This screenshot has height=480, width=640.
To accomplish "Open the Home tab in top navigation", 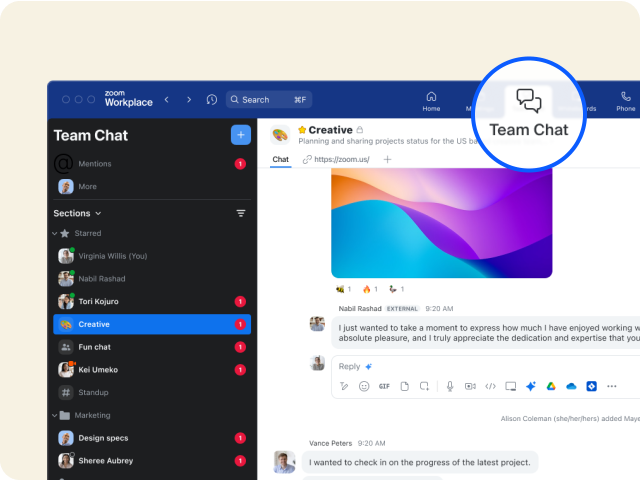I will [431, 101].
